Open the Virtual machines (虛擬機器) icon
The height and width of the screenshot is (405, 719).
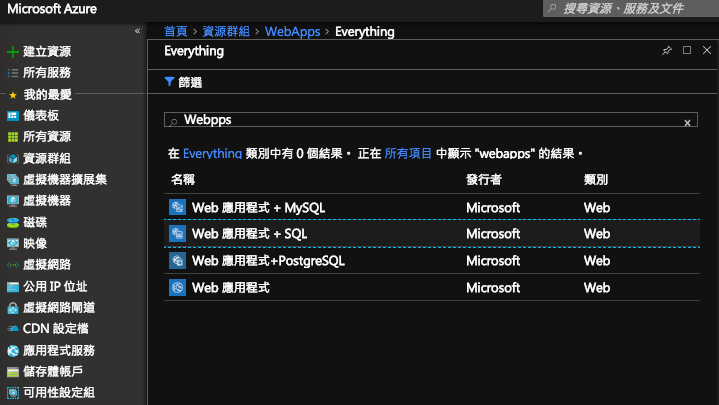13,201
